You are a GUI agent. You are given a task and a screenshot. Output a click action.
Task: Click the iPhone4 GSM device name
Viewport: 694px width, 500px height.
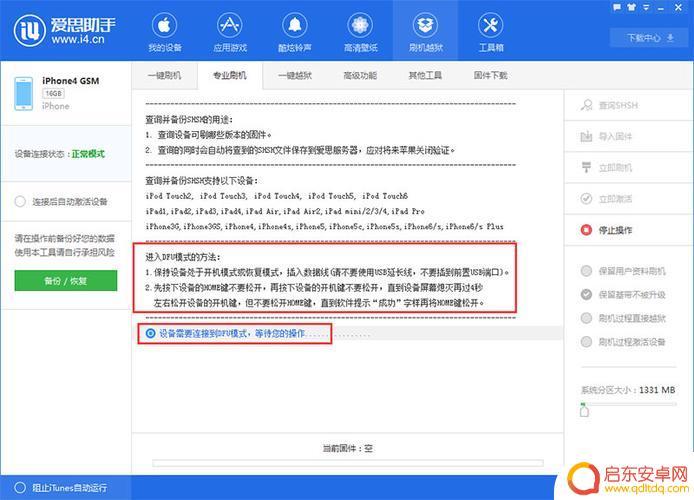click(71, 81)
